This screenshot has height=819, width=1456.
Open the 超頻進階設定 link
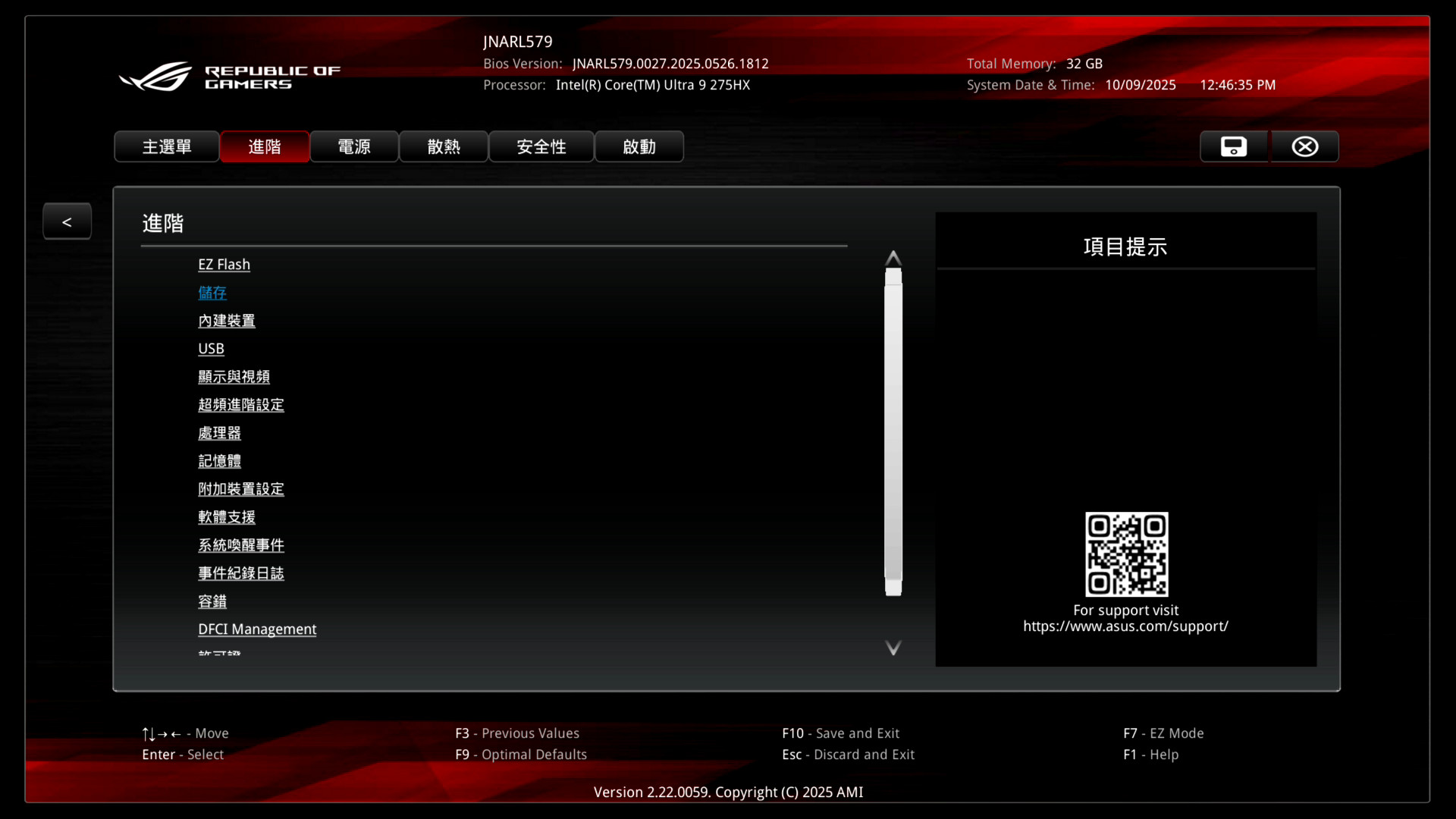click(241, 405)
